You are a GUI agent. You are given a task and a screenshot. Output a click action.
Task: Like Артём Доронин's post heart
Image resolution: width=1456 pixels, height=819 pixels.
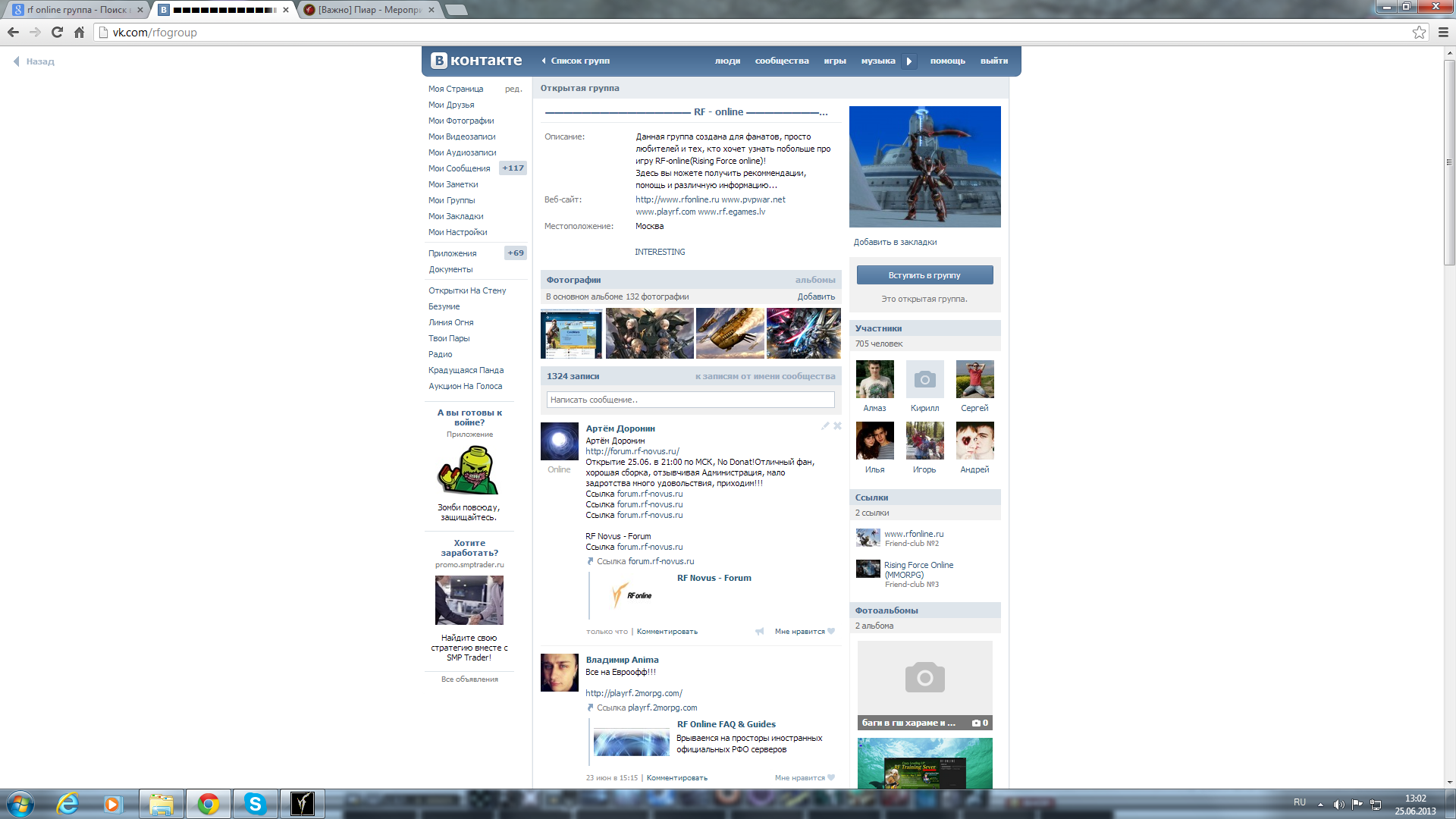[831, 631]
